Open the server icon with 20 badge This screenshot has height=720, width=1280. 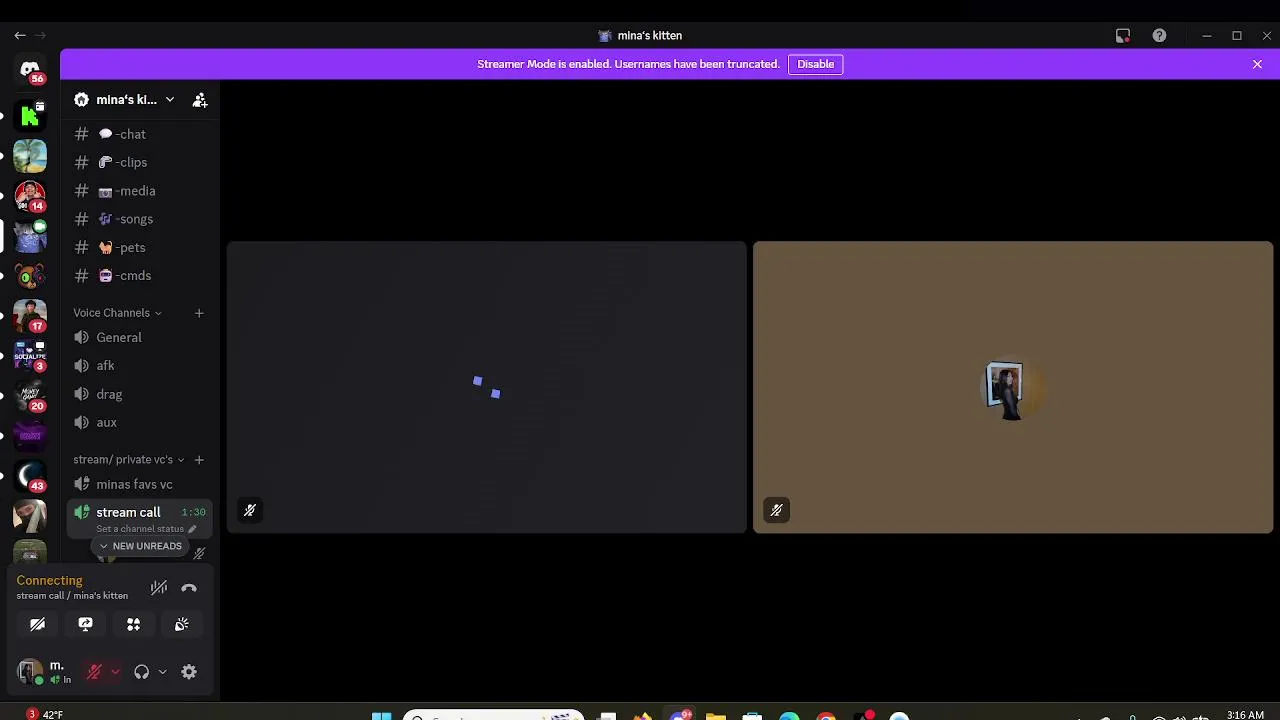pos(30,396)
